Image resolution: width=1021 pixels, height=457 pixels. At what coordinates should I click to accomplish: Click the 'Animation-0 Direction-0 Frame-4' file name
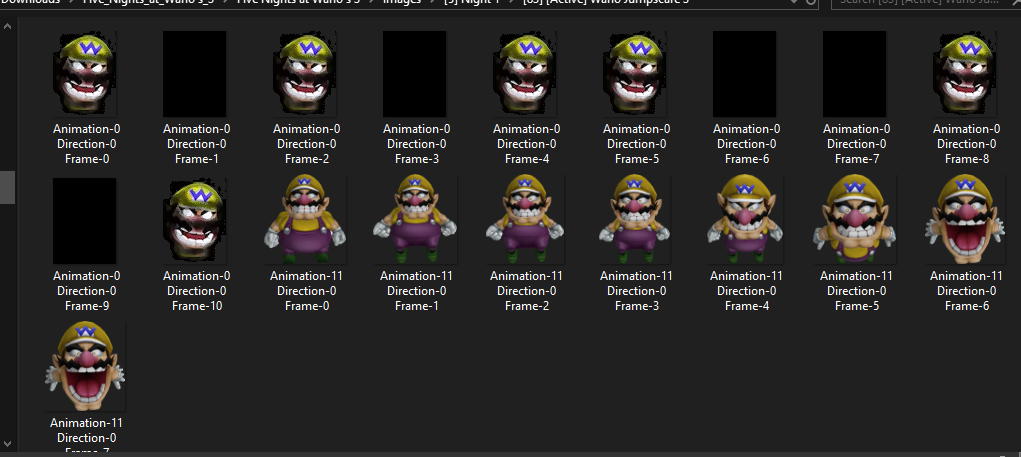(526, 144)
